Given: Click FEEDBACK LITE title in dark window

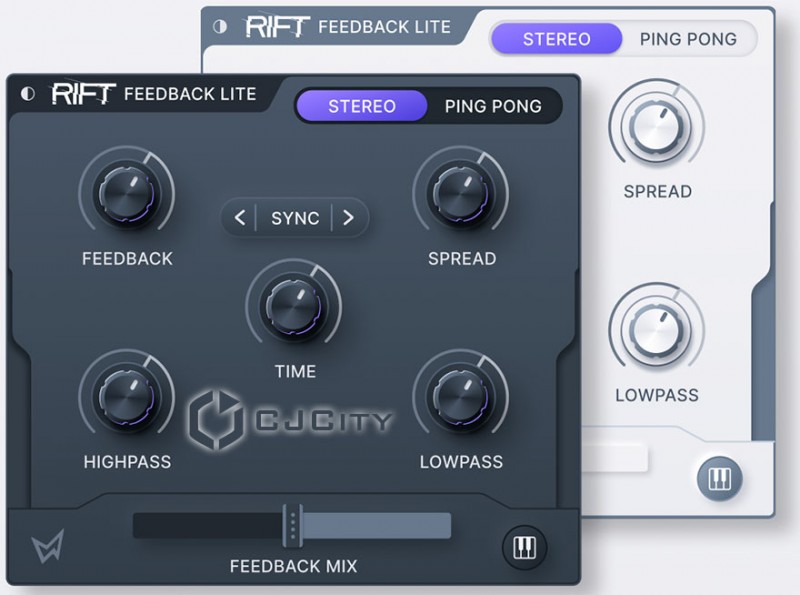Looking at the screenshot, I should [190, 94].
